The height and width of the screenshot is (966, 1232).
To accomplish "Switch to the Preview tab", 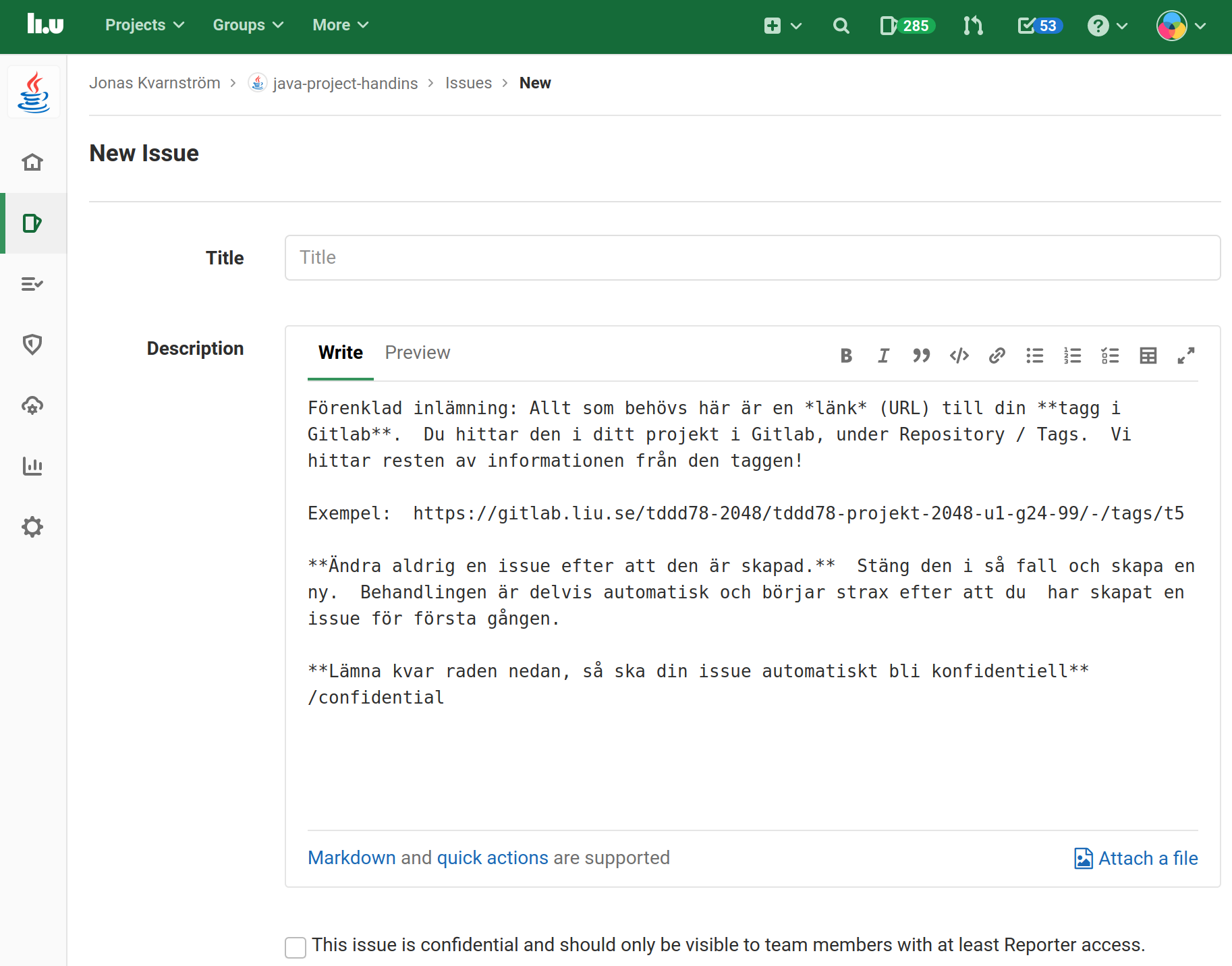I will (x=418, y=353).
